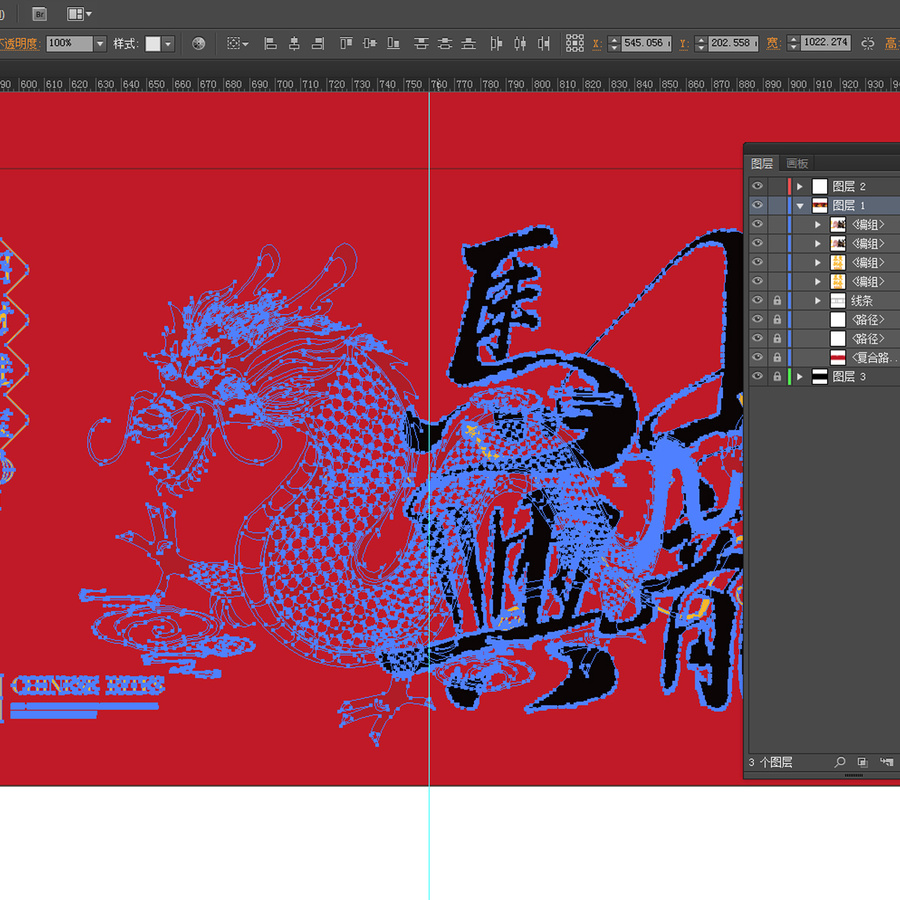Select the 图层 2 layer row
The height and width of the screenshot is (900, 900).
(824, 186)
